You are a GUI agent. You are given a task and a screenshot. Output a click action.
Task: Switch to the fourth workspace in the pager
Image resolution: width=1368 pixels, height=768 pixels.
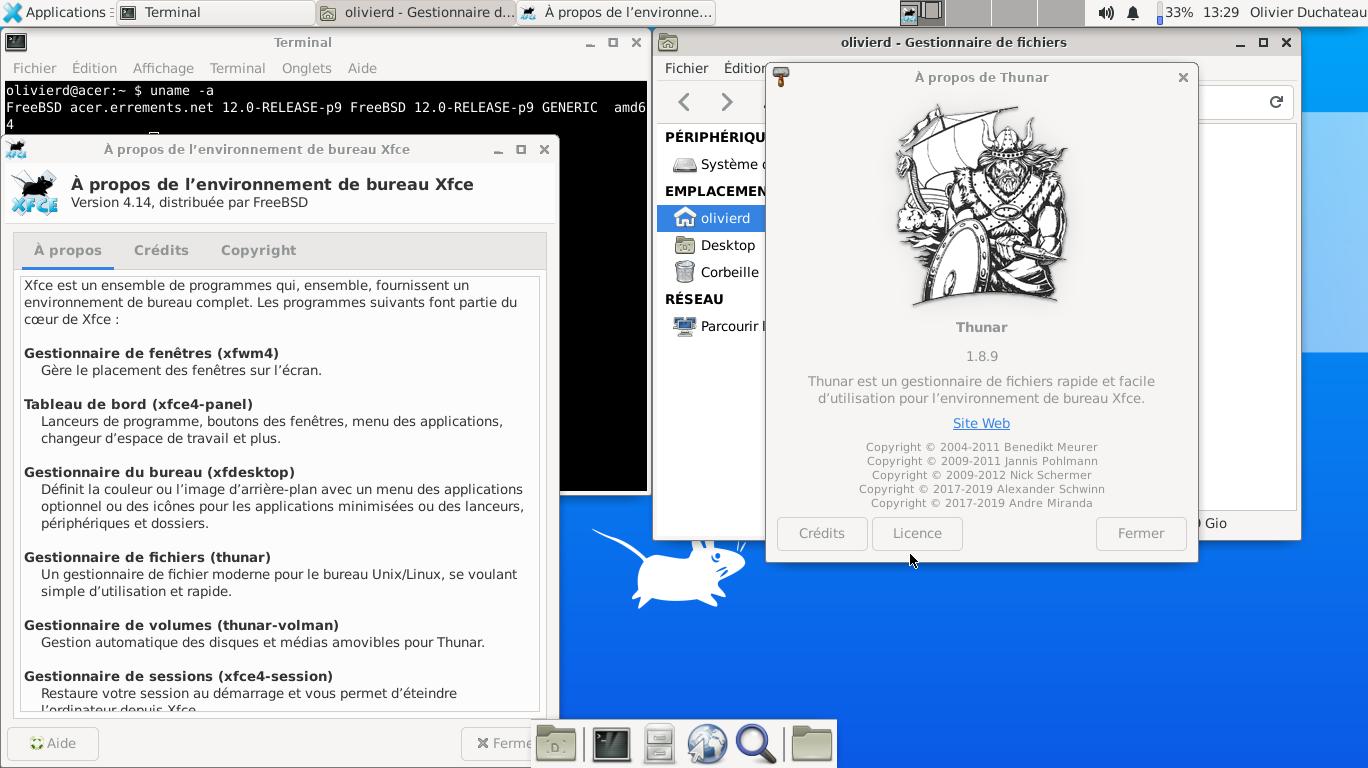click(1061, 12)
